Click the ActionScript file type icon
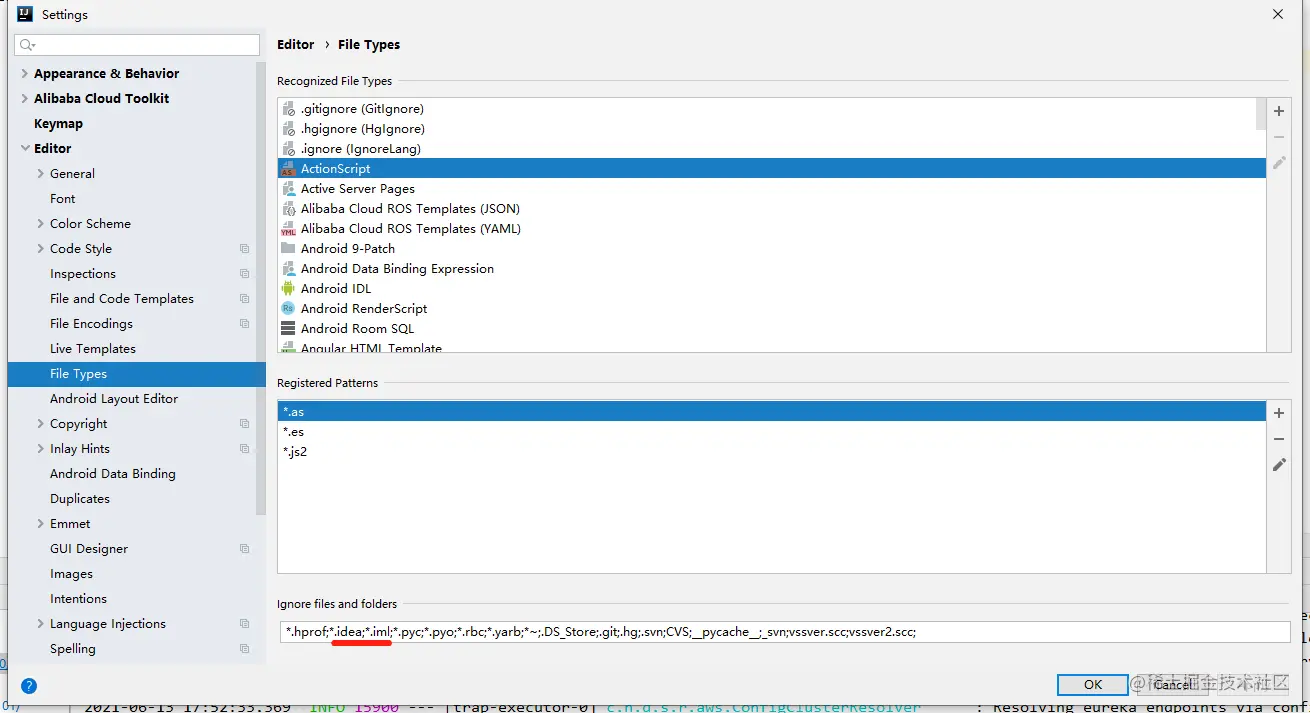This screenshot has height=713, width=1310. click(x=288, y=169)
